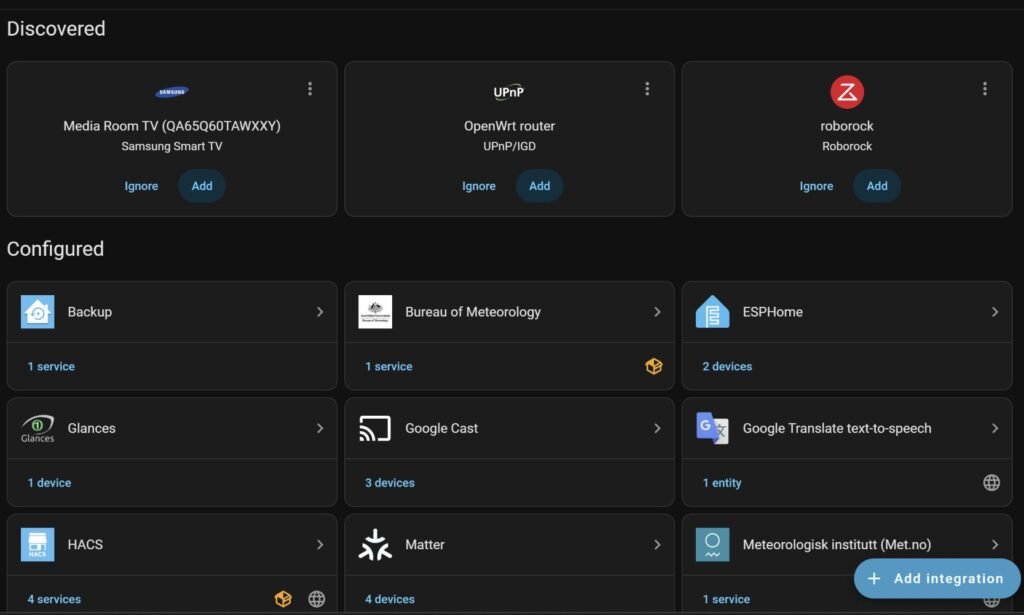
Task: Click the globe icon on the Google Translate card
Action: [991, 482]
